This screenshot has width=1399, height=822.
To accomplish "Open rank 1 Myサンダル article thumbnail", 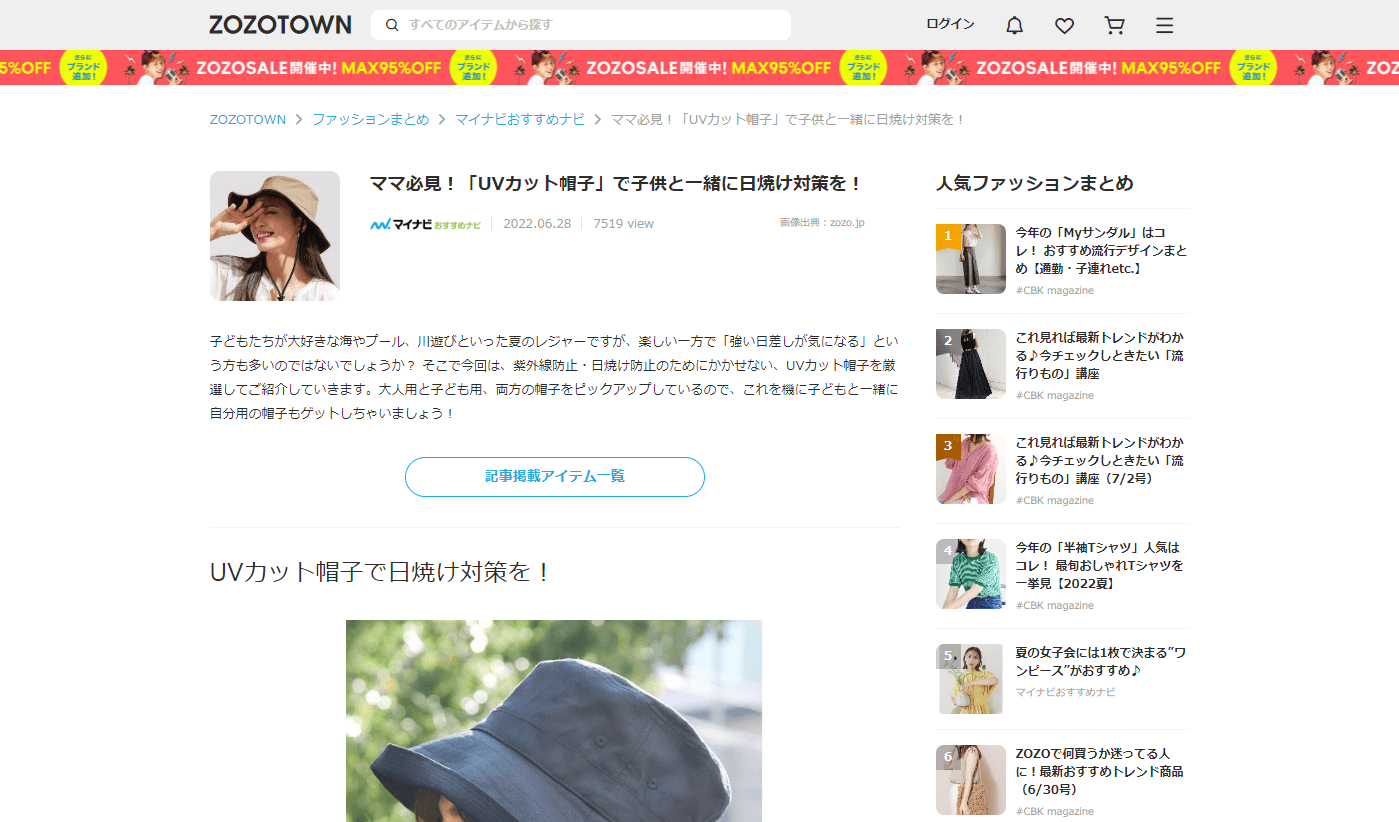I will click(970, 259).
